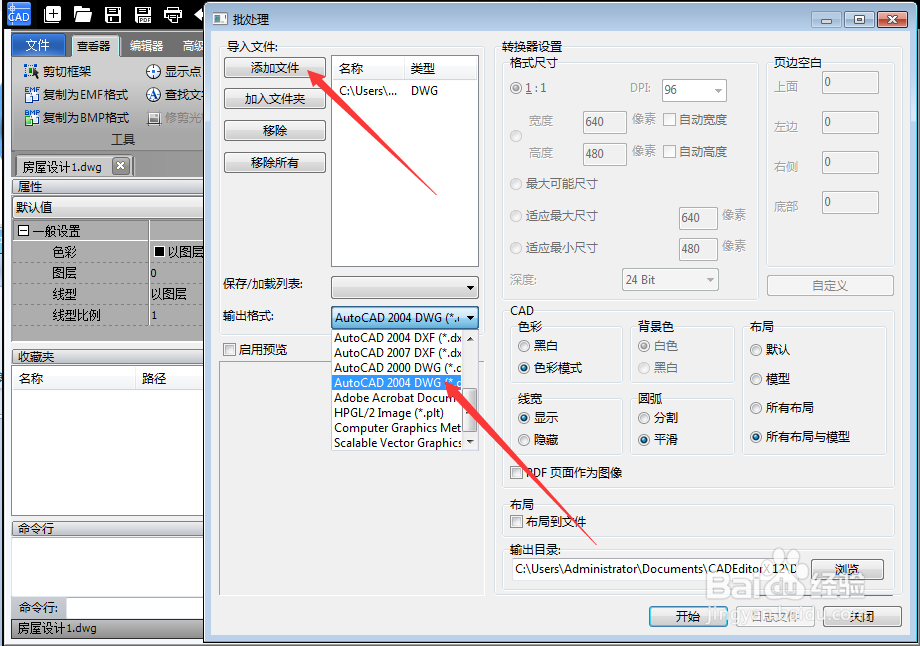Collapse the 一般设置 property group

[x=23, y=231]
